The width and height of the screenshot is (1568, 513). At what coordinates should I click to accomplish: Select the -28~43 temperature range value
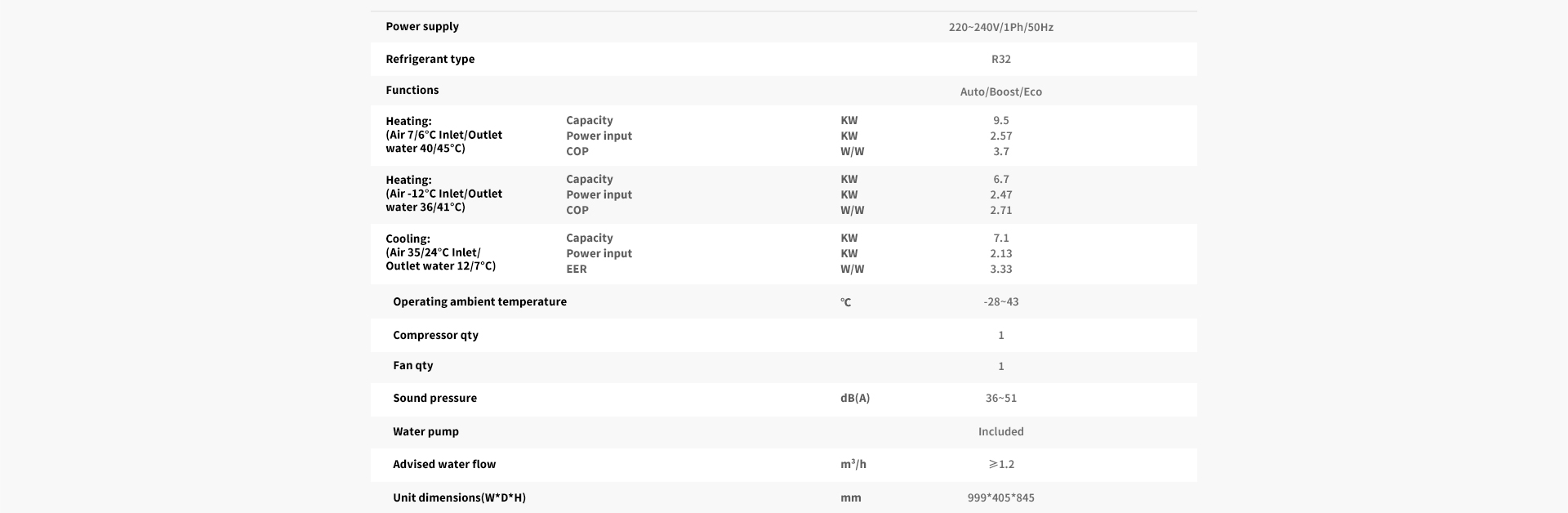(1000, 301)
